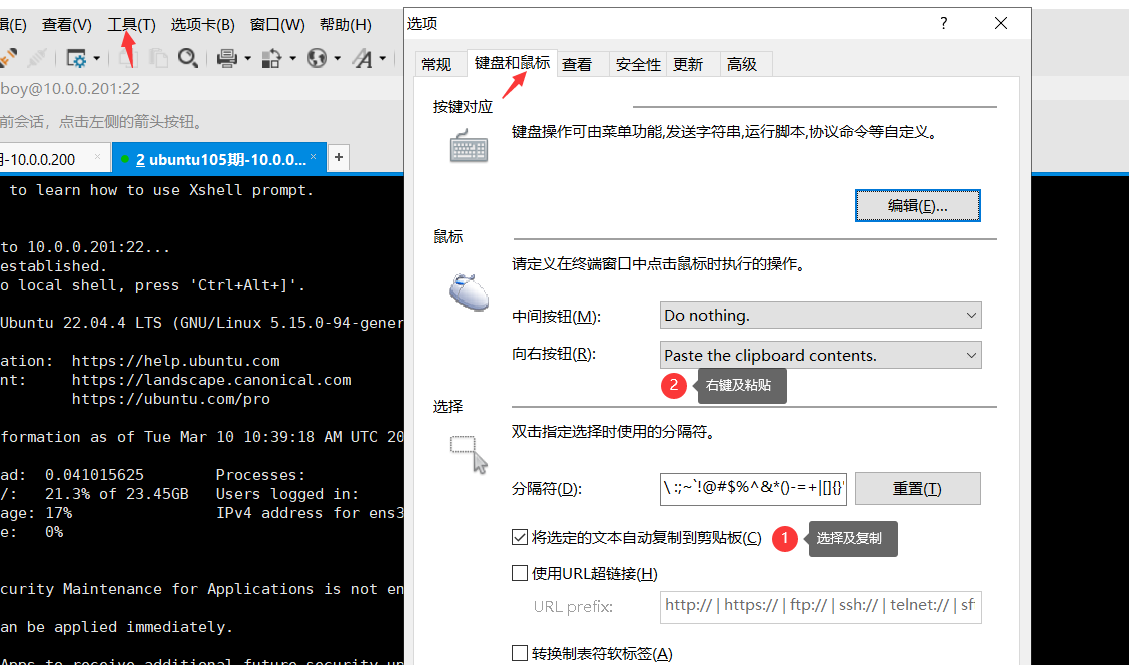Open the 查看(V) menu
The height and width of the screenshot is (665, 1129).
coord(67,24)
